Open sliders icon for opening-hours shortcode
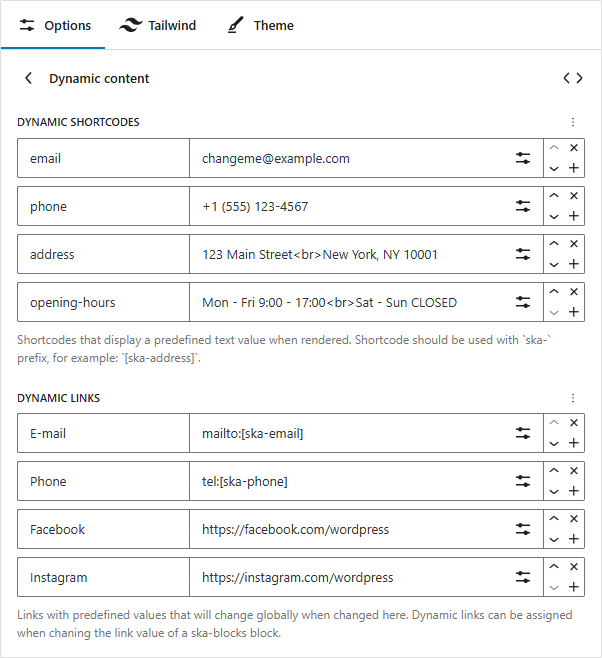Image resolution: width=602 pixels, height=658 pixels. [522, 302]
